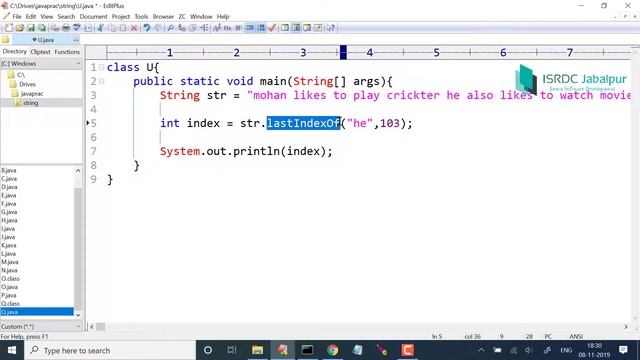The width and height of the screenshot is (640, 360).
Task: Open the notification center icon
Action: 623,350
